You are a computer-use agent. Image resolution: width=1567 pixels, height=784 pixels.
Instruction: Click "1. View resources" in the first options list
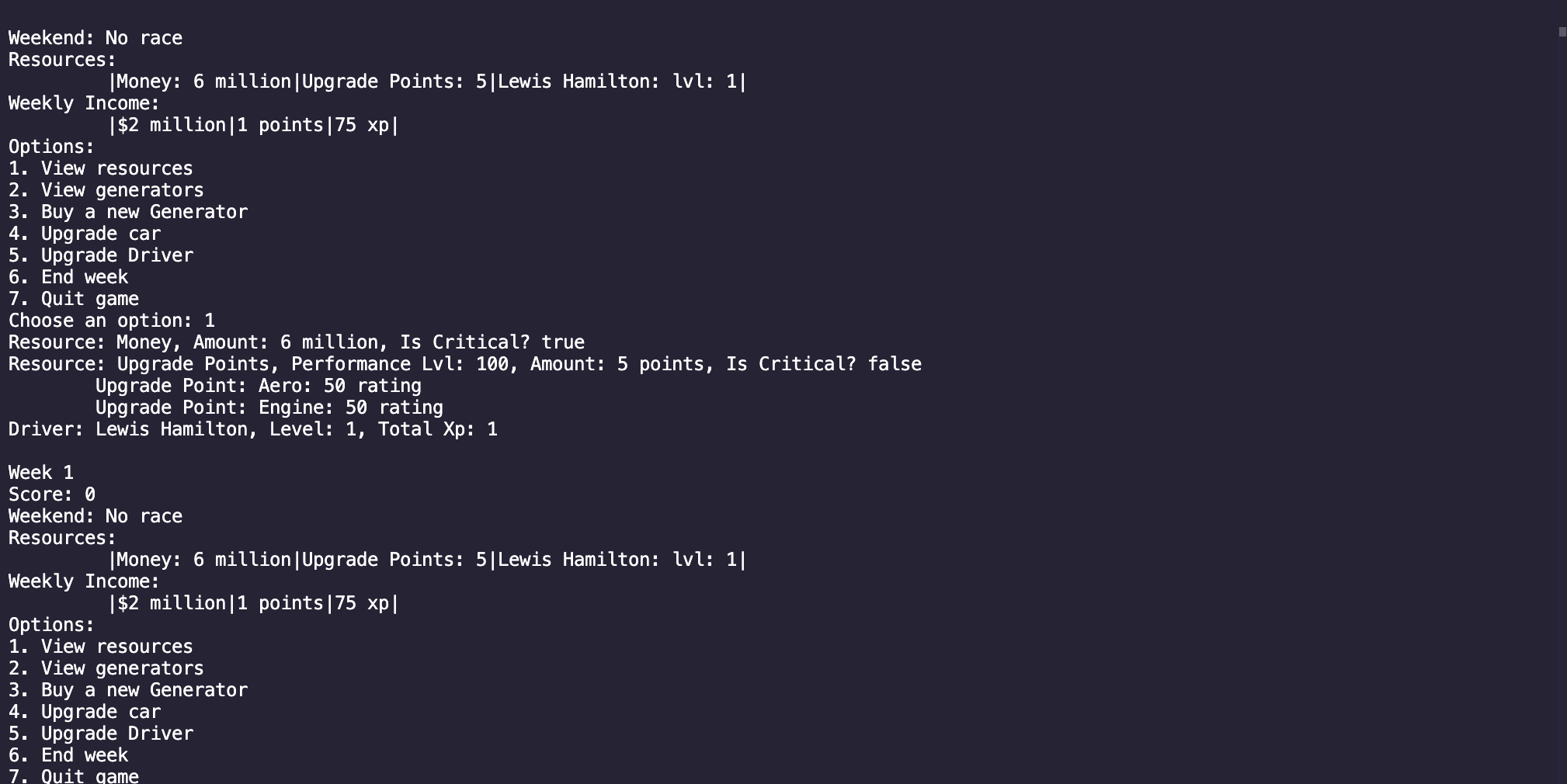100,168
